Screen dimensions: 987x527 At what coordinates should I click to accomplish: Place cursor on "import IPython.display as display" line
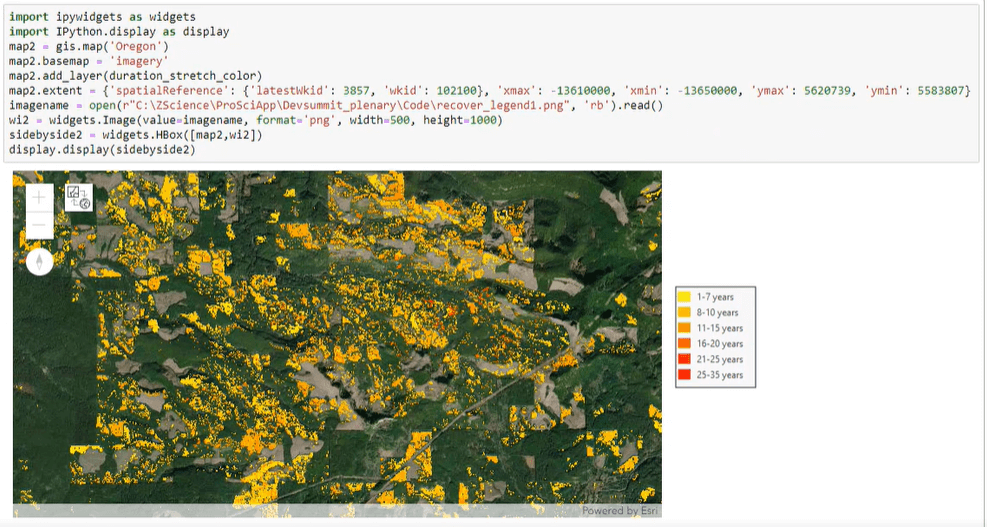click(119, 31)
